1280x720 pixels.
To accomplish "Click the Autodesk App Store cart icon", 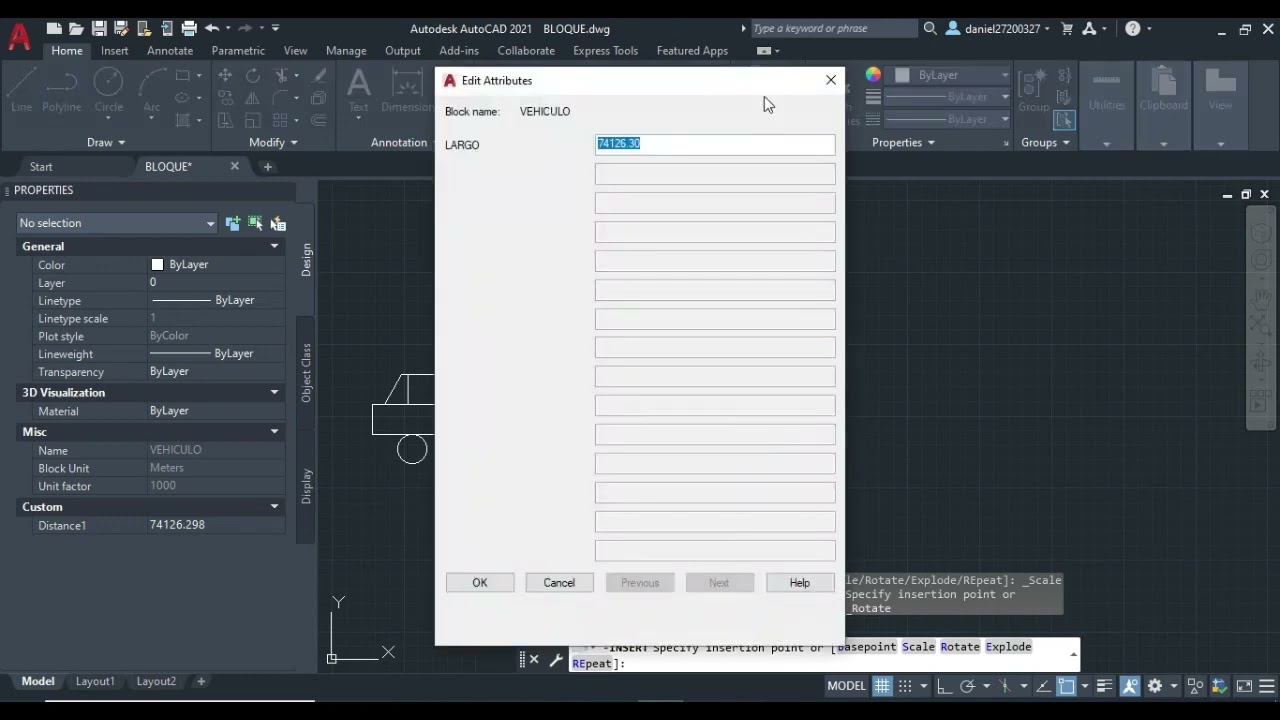I will point(1066,29).
